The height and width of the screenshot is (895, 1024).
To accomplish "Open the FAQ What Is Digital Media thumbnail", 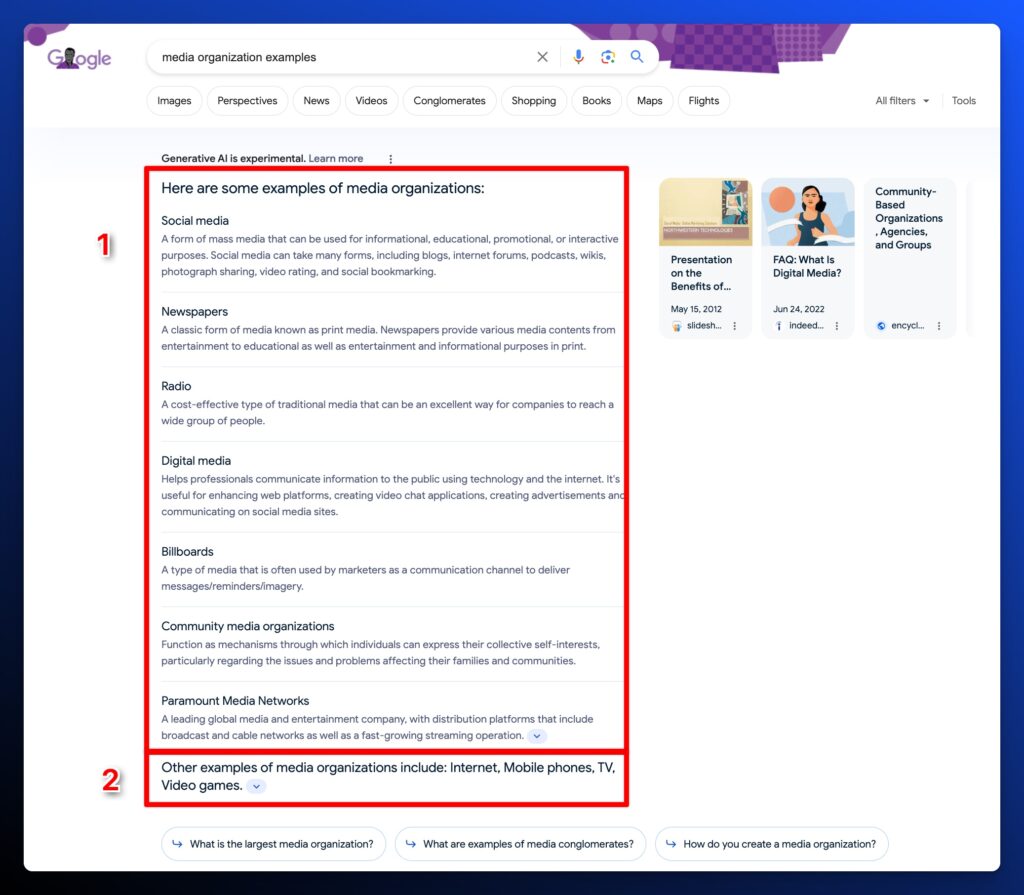I will point(807,212).
